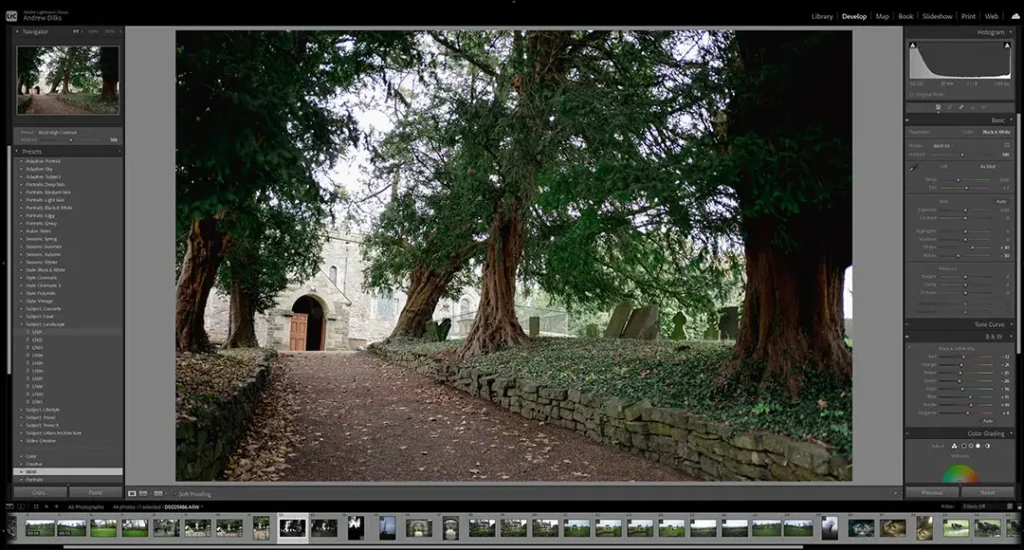The width and height of the screenshot is (1024, 550).
Task: Toggle the histogram highlight clipping triangle
Action: [1006, 45]
